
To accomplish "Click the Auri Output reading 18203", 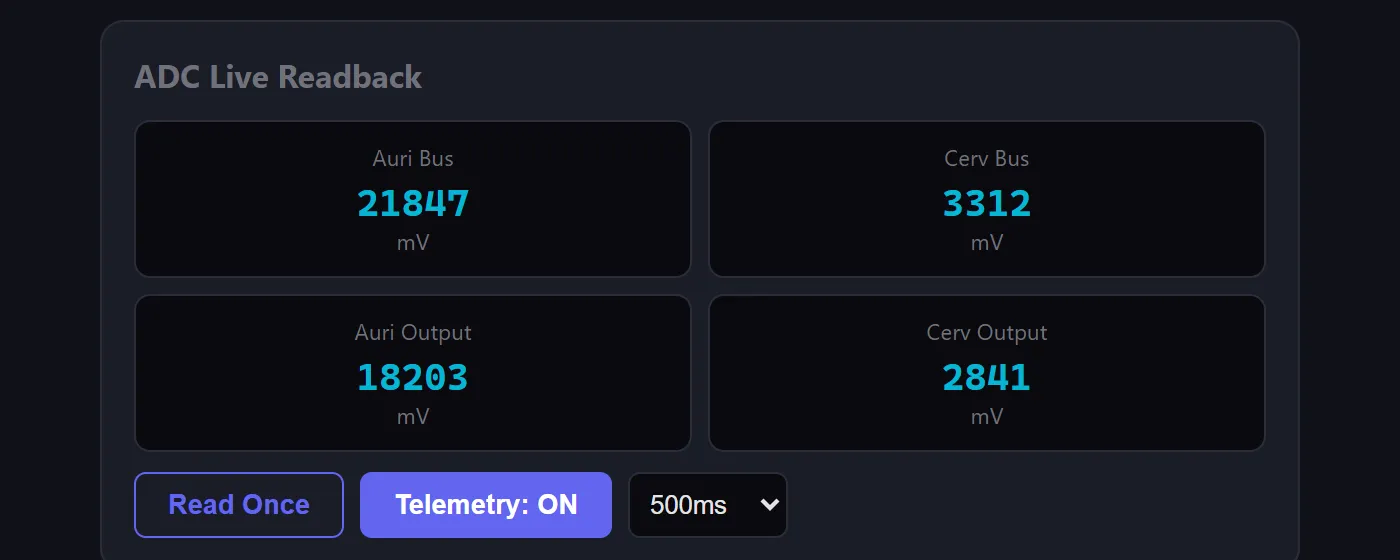I will point(413,378).
